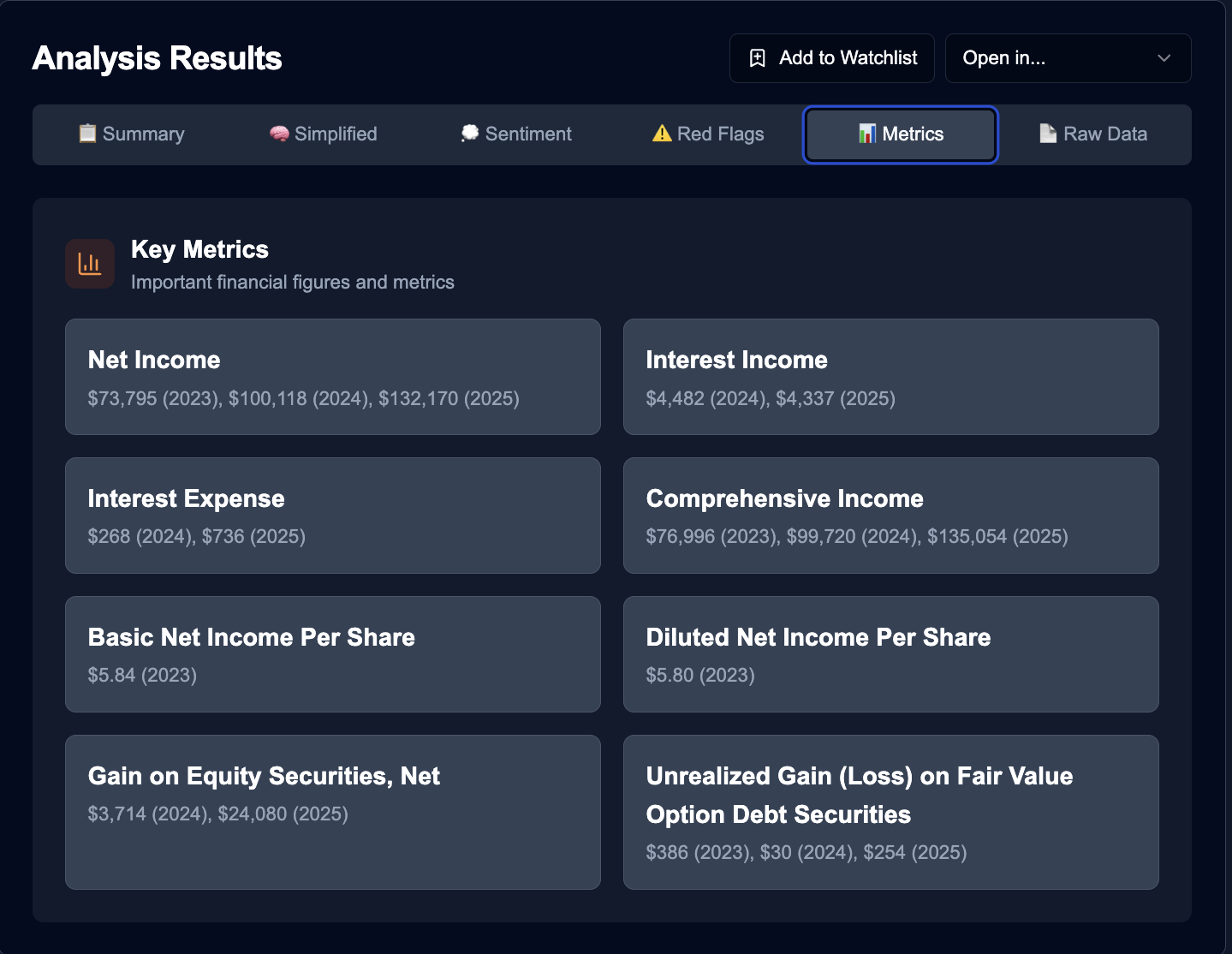Click the Comprehensive Income card
Image resolution: width=1232 pixels, height=954 pixels.
click(890, 516)
